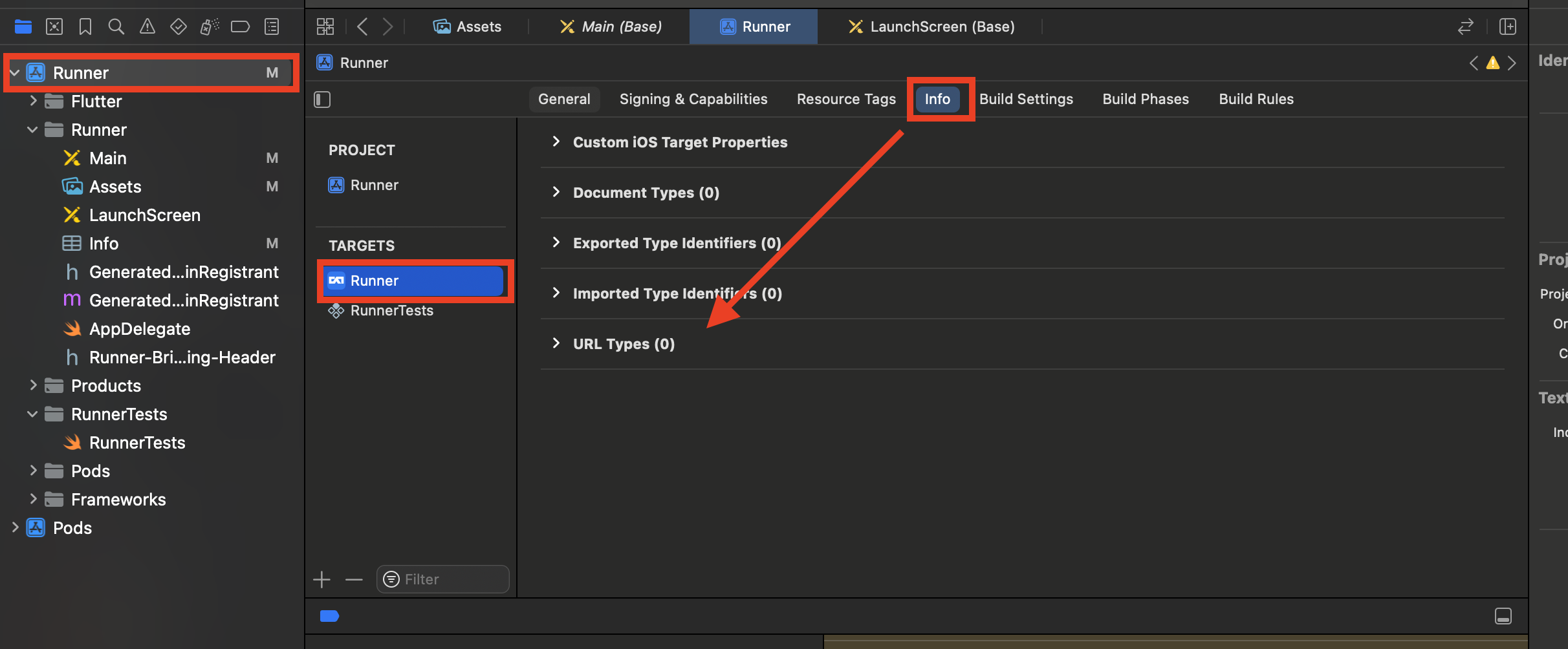
Task: Expand the Frameworks folder
Action: [x=33, y=499]
